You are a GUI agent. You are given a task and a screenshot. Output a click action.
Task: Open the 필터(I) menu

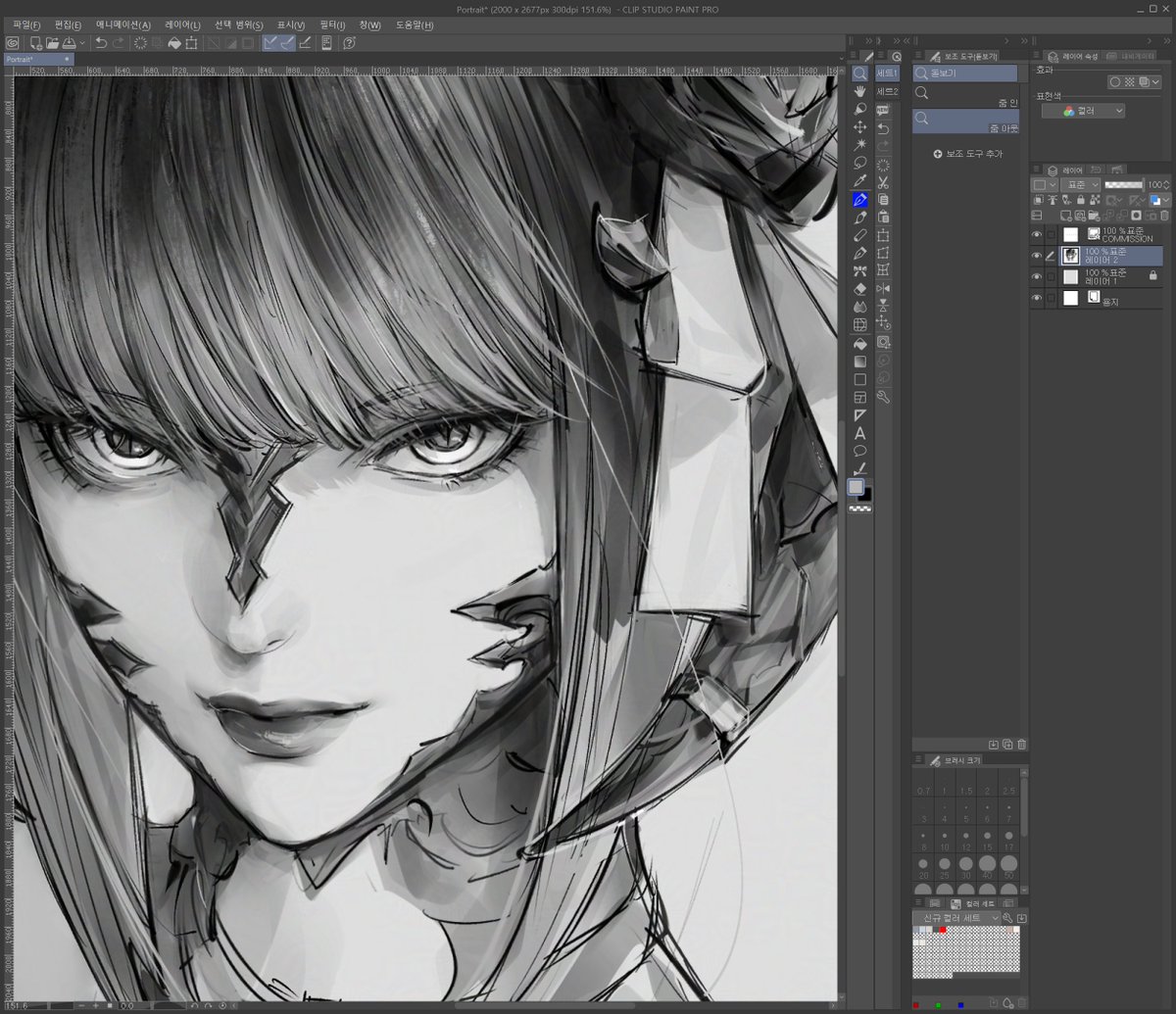(333, 24)
